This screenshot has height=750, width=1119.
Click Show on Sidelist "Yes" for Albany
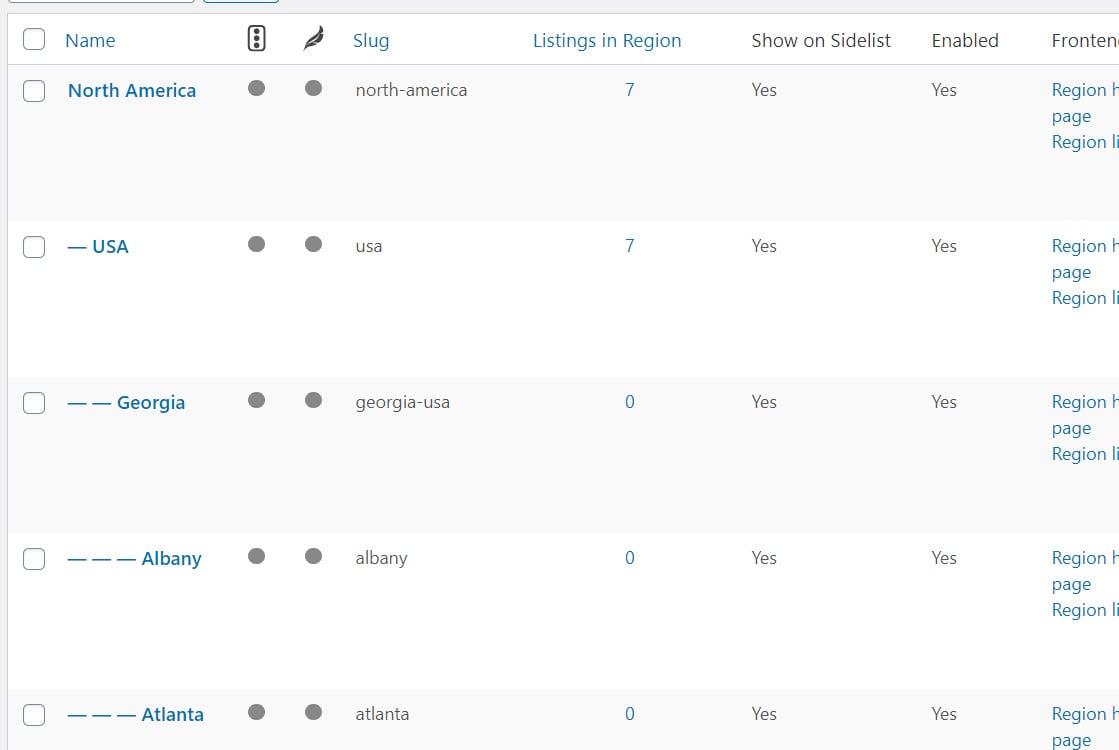[x=764, y=558]
